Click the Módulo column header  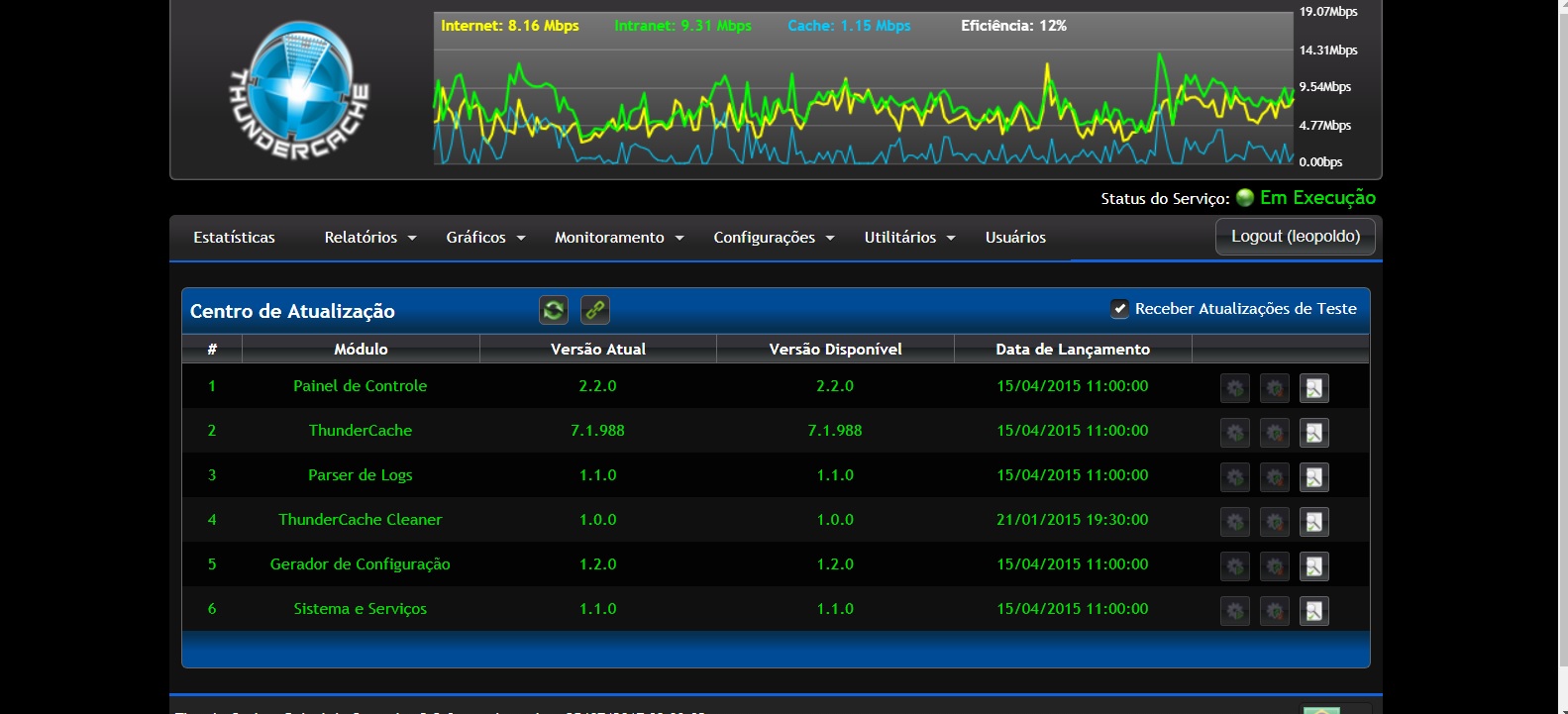[x=361, y=350]
